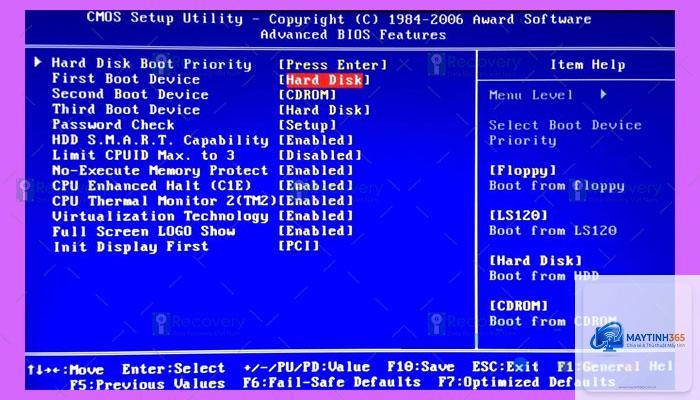Change the Password Check Setup value
The image size is (700, 400).
[x=307, y=125]
